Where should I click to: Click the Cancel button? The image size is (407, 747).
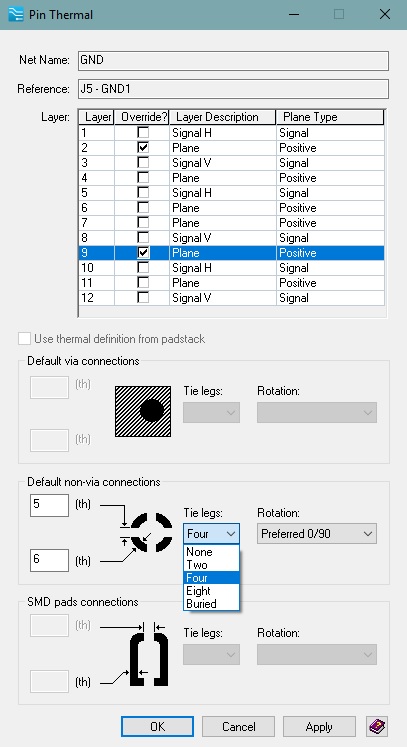coord(238,727)
